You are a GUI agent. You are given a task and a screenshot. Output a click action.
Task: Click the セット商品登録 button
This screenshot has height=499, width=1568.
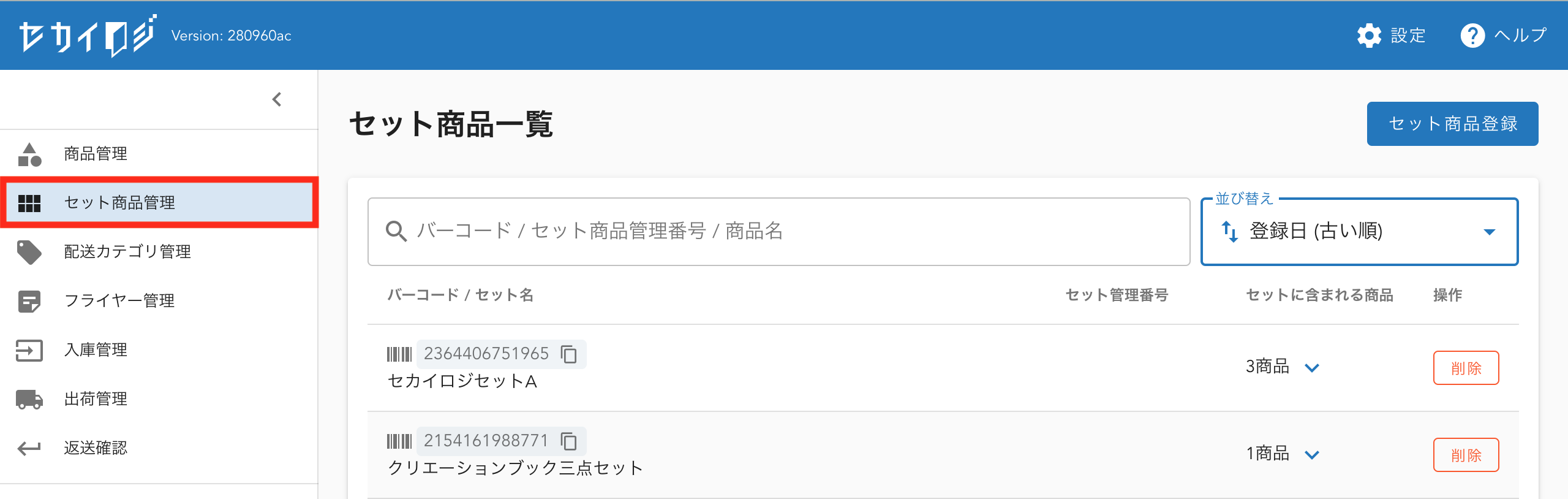(1452, 124)
